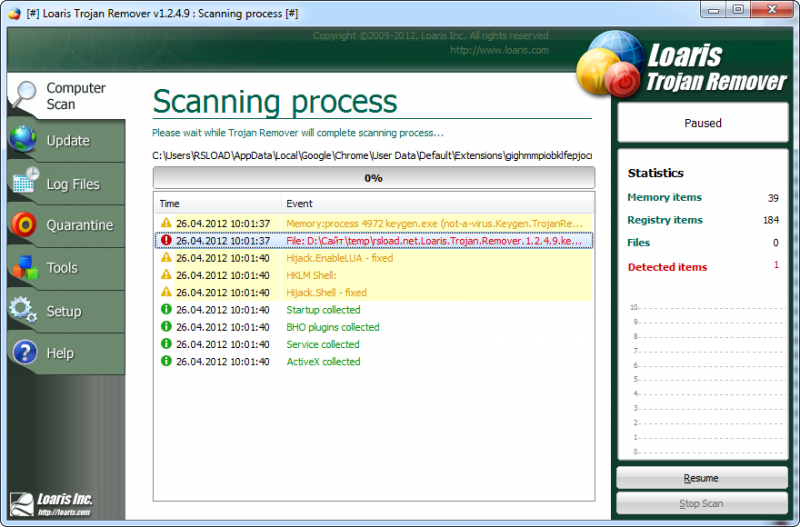Click the Log Files calendar icon
This screenshot has width=800, height=527.
coord(26,180)
